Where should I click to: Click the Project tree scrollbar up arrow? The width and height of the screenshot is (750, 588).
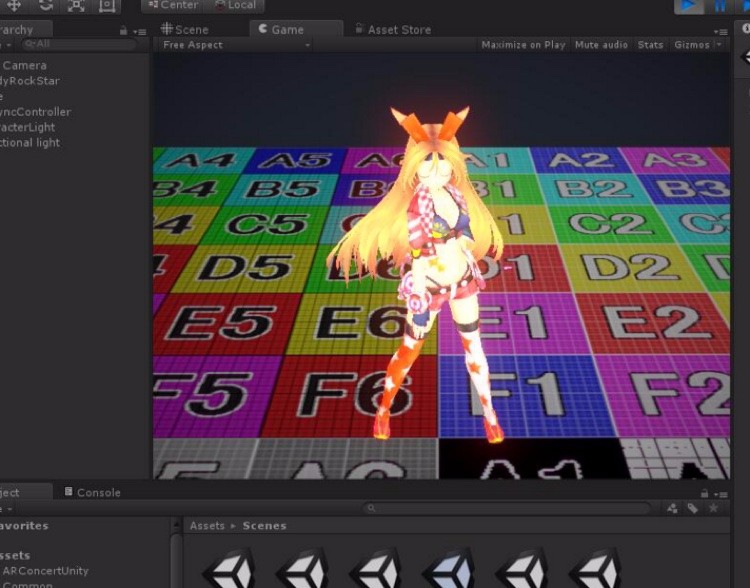pyautogui.click(x=176, y=525)
